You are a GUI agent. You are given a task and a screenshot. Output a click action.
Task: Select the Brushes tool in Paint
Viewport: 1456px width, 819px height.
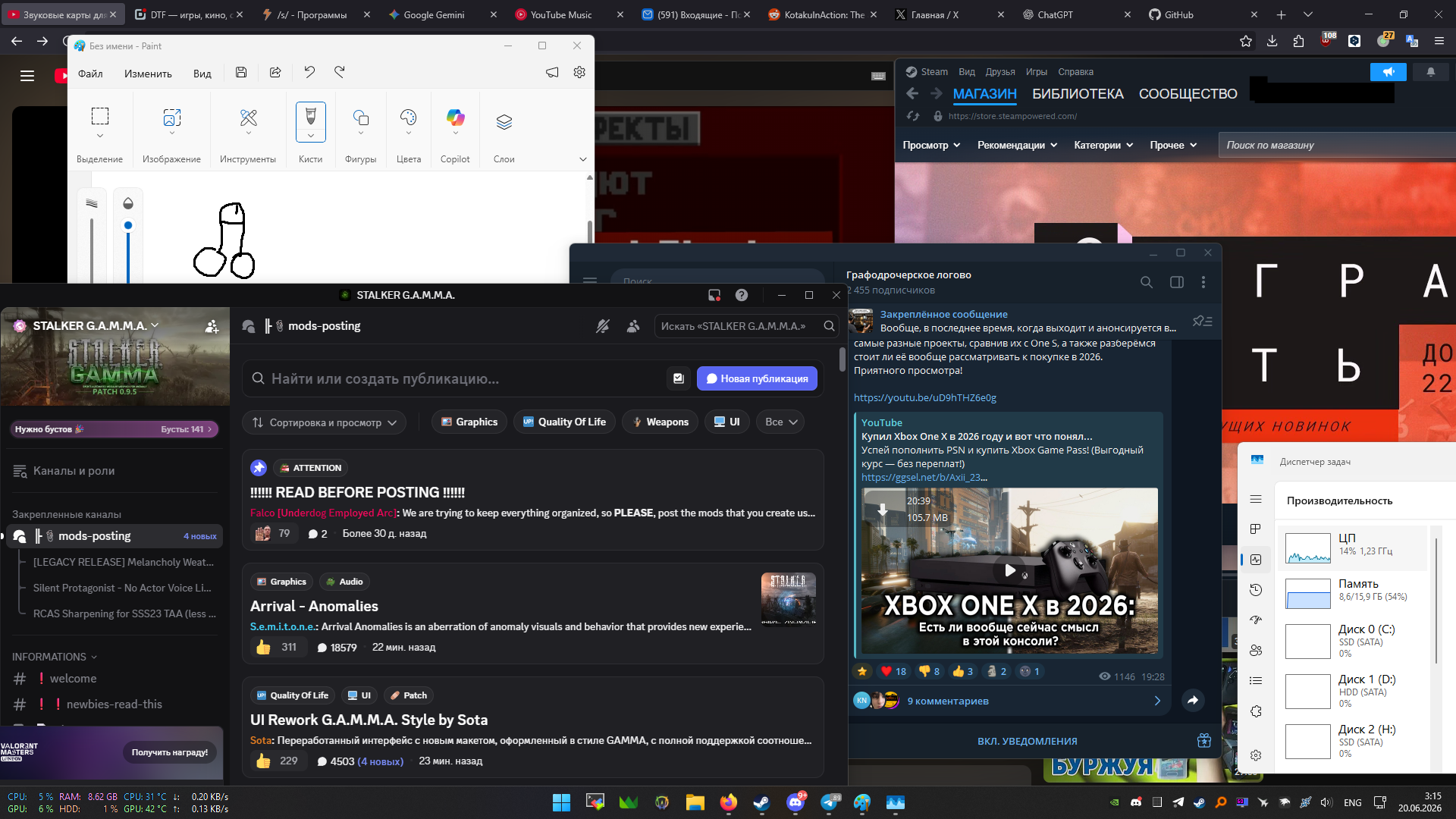click(x=310, y=121)
